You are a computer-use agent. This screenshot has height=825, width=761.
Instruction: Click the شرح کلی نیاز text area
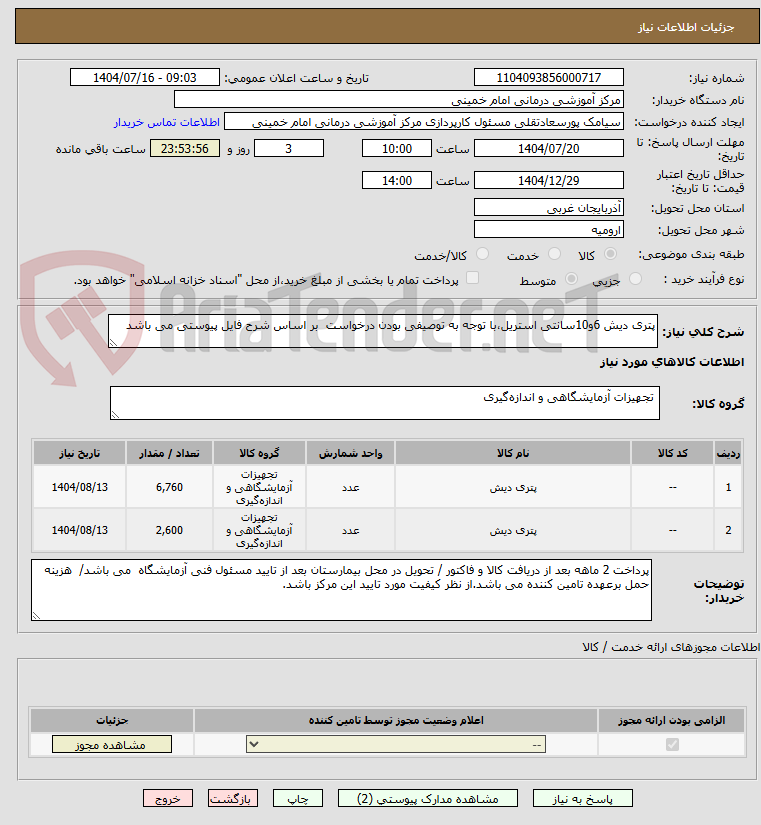(383, 331)
